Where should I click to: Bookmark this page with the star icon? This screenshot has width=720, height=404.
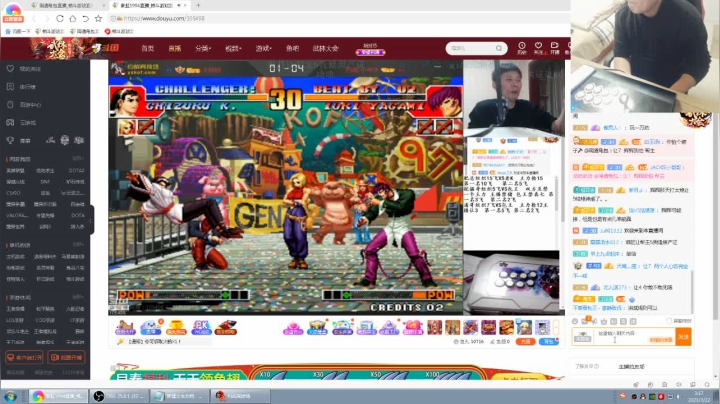point(98,19)
